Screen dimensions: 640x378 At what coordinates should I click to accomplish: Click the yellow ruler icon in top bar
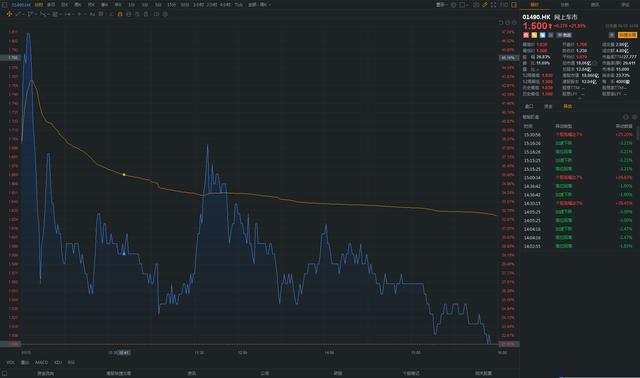pyautogui.click(x=484, y=5)
